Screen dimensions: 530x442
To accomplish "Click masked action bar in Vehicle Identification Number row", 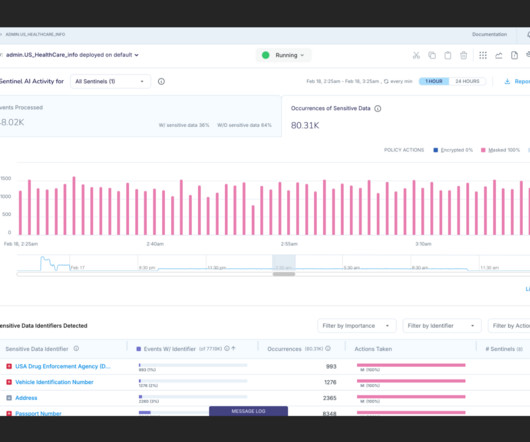I will click(411, 381).
